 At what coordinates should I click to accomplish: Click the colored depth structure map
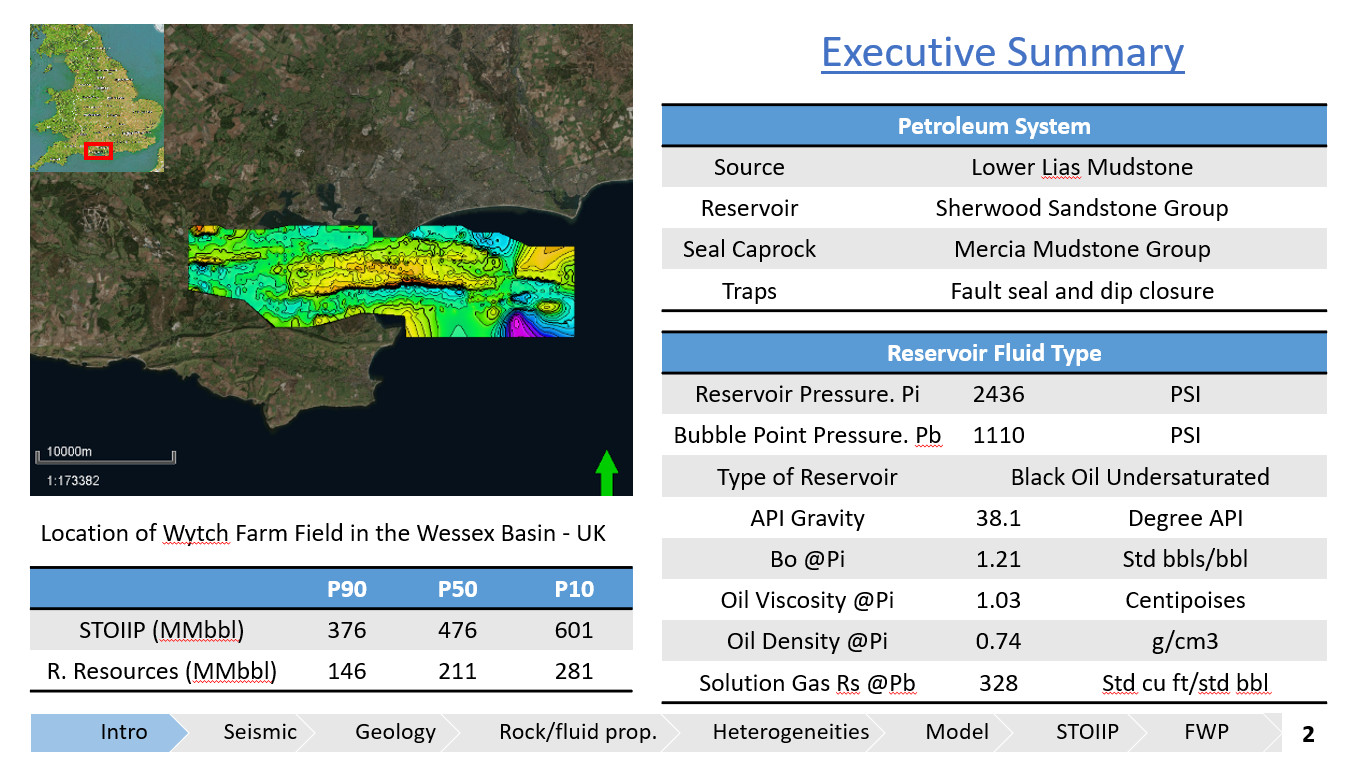pos(382,282)
